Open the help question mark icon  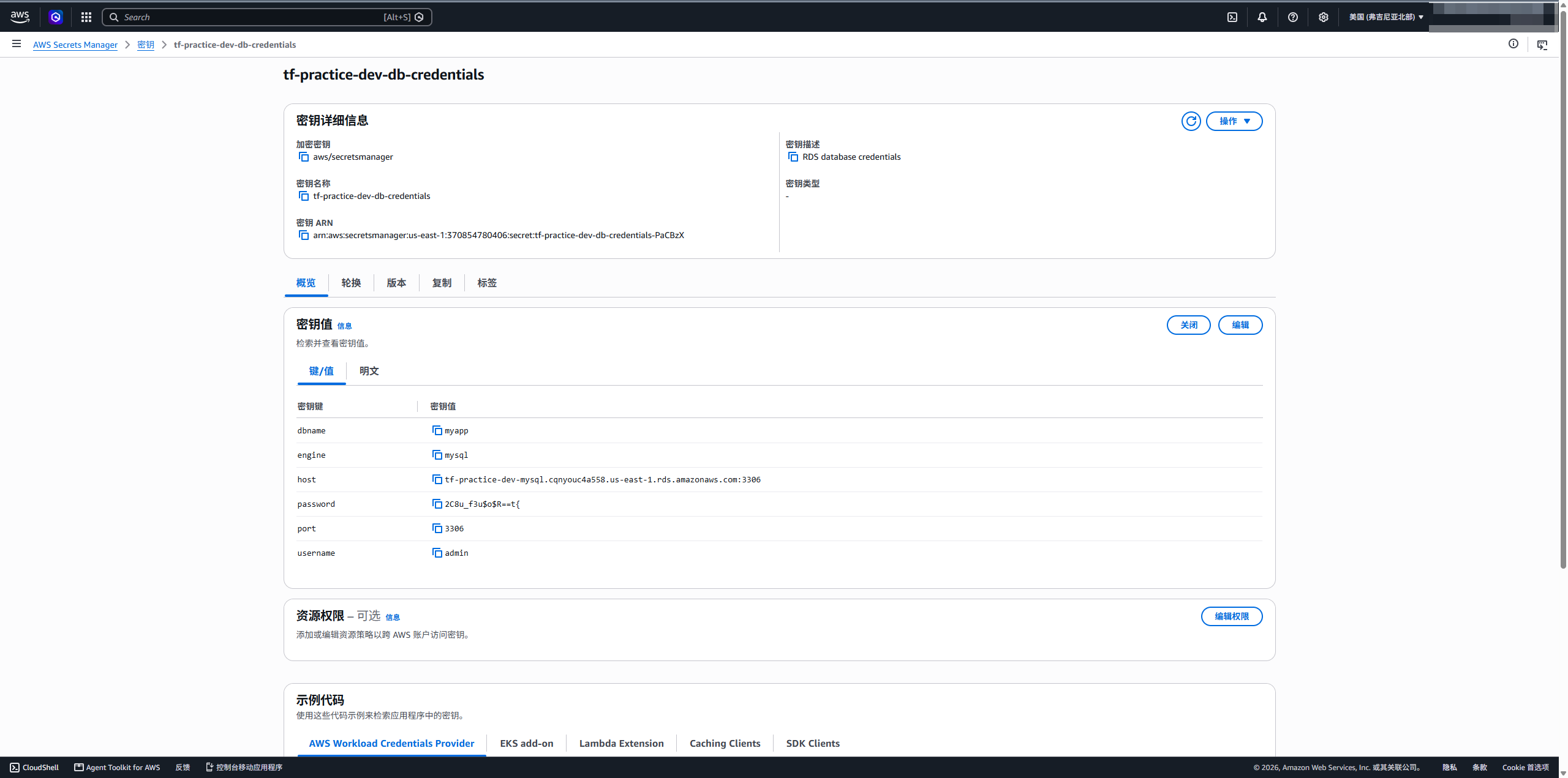click(1293, 17)
